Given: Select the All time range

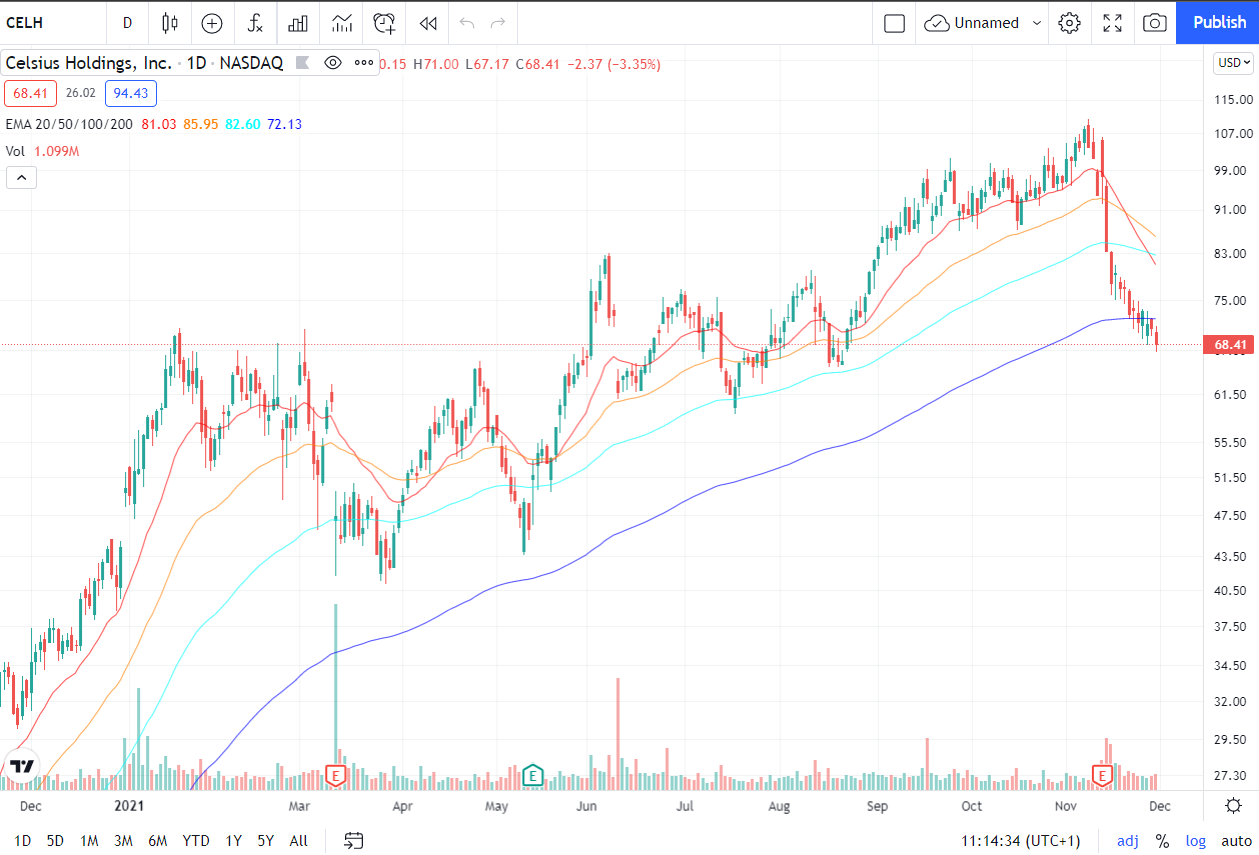Looking at the screenshot, I should [298, 841].
